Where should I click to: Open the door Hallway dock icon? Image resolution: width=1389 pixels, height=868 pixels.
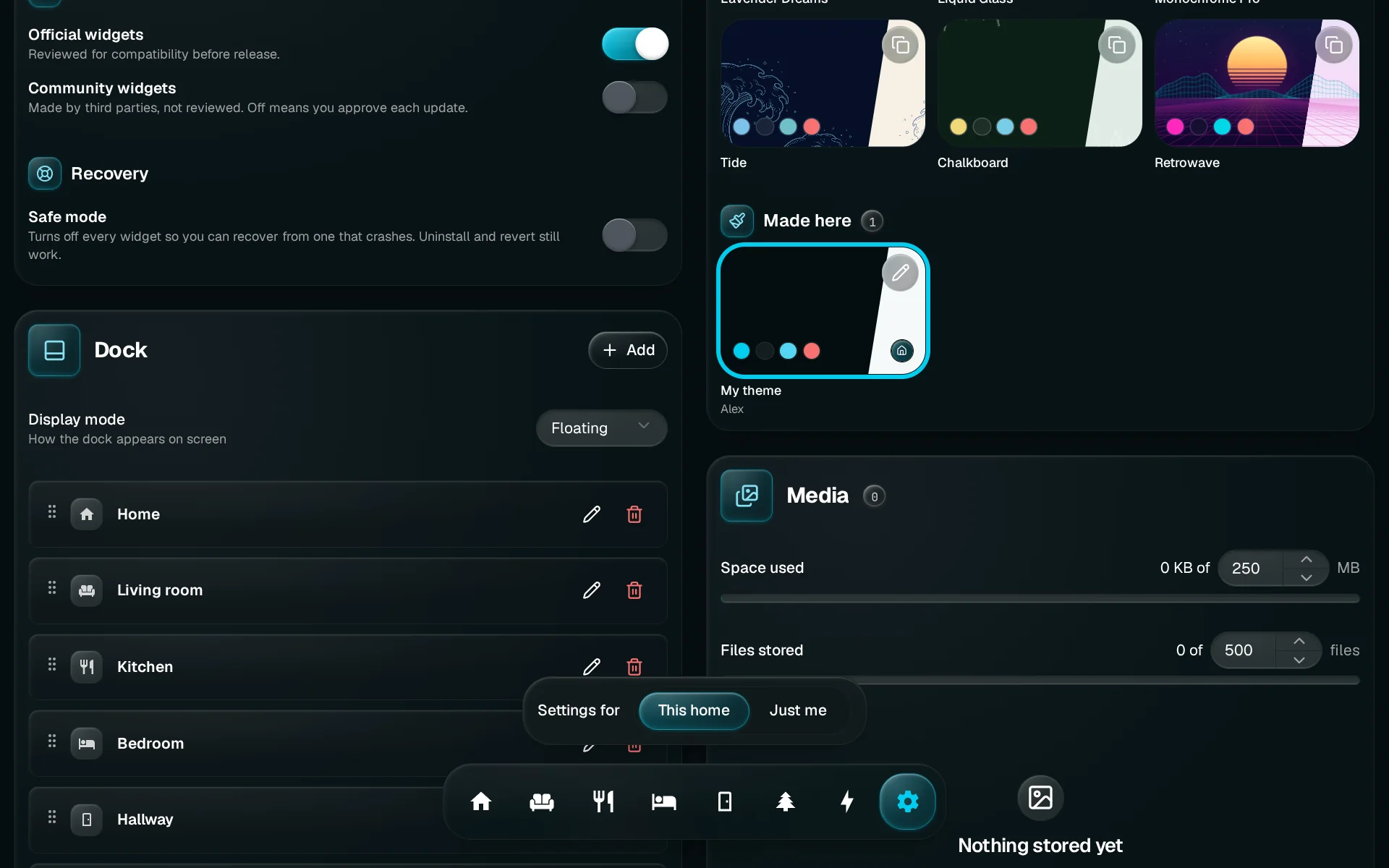[724, 801]
